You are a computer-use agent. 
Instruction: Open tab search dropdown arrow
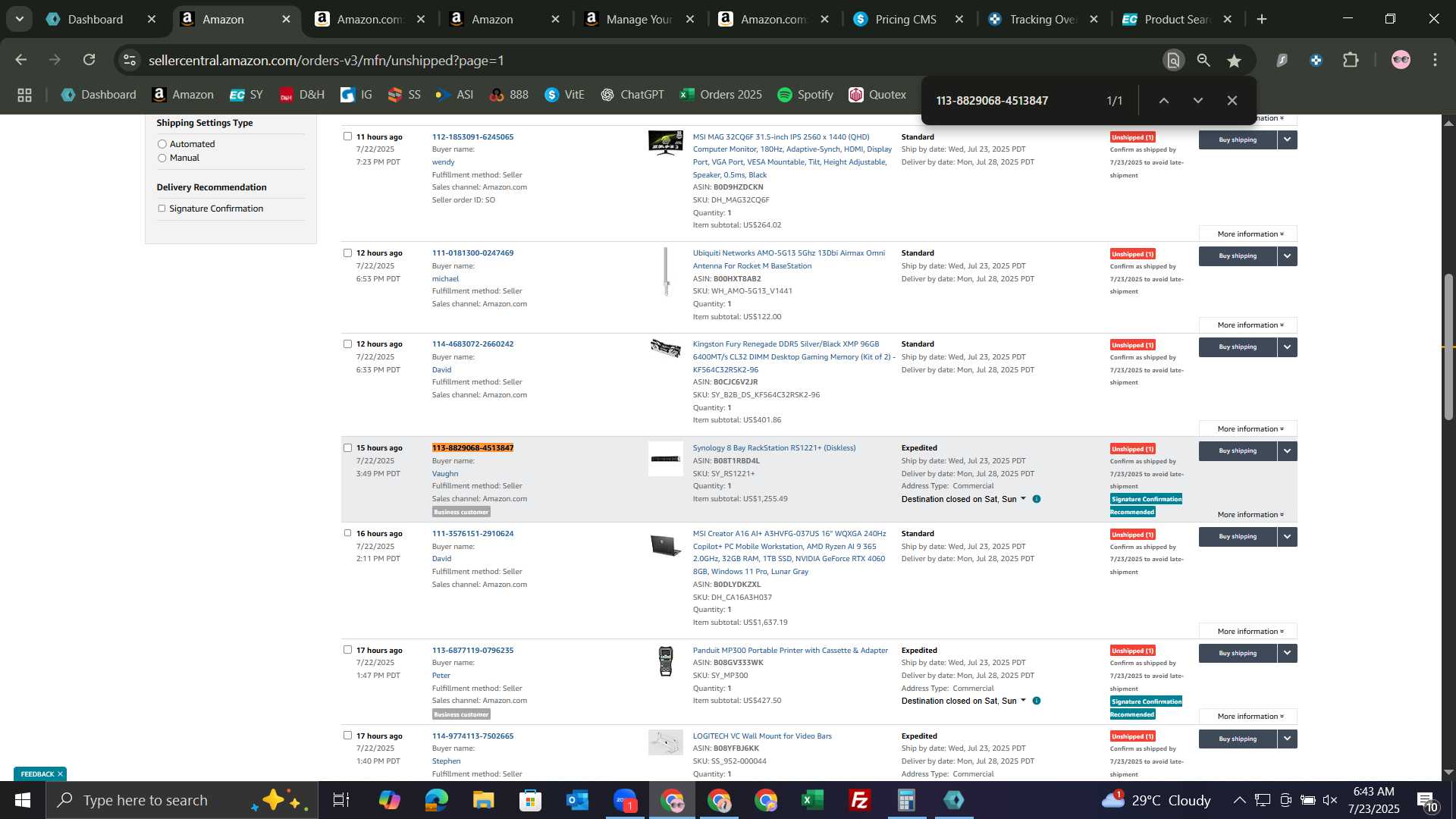(x=20, y=19)
